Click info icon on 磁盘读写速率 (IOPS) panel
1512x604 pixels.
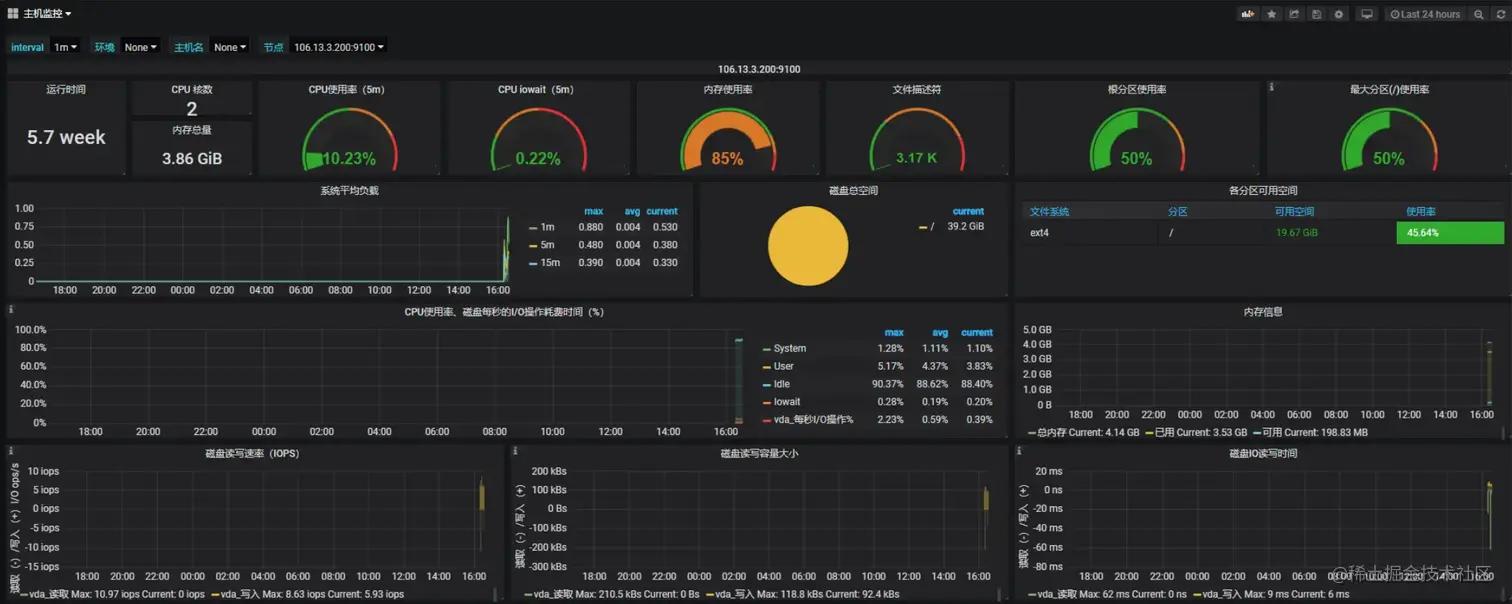pyautogui.click(x=11, y=451)
